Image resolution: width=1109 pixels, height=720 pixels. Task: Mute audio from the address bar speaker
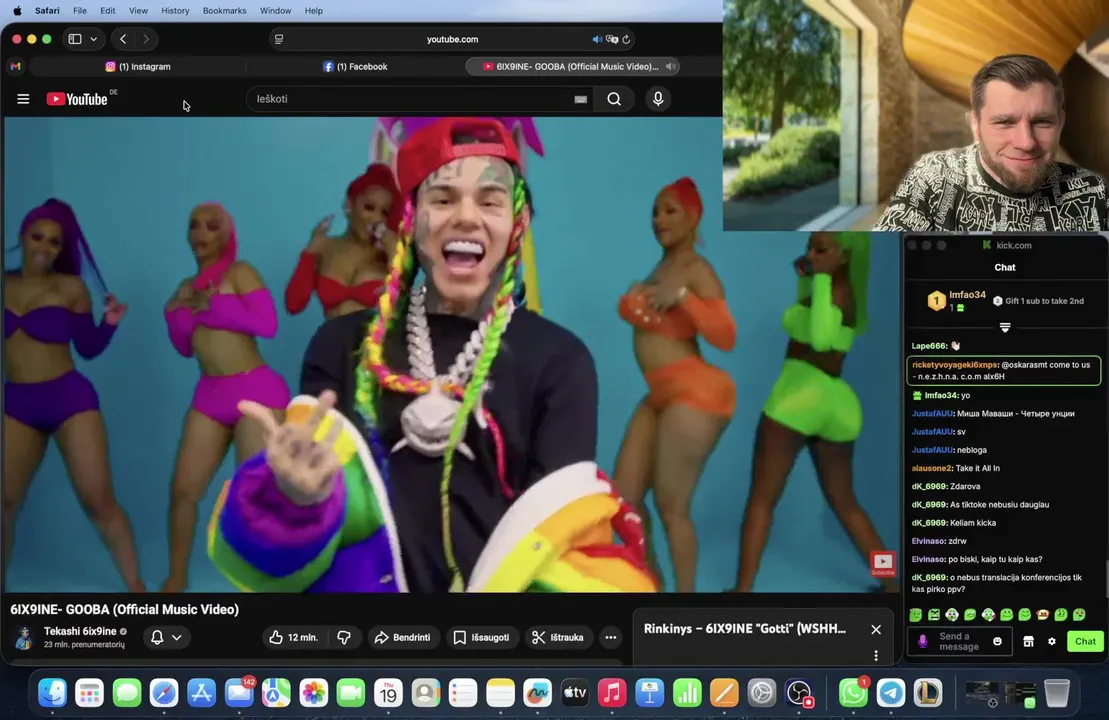tap(597, 39)
